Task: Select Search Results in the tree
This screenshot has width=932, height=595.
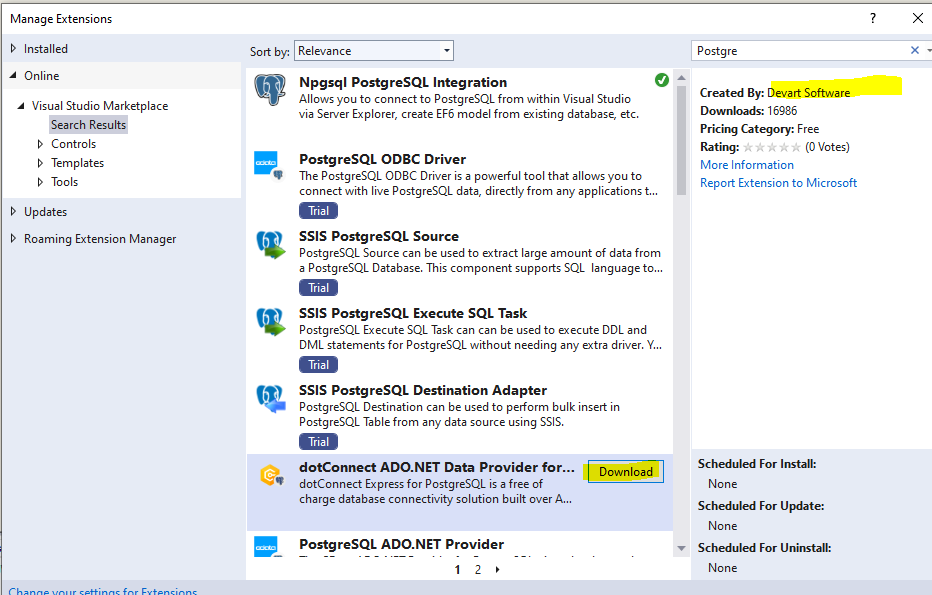Action: [x=89, y=125]
